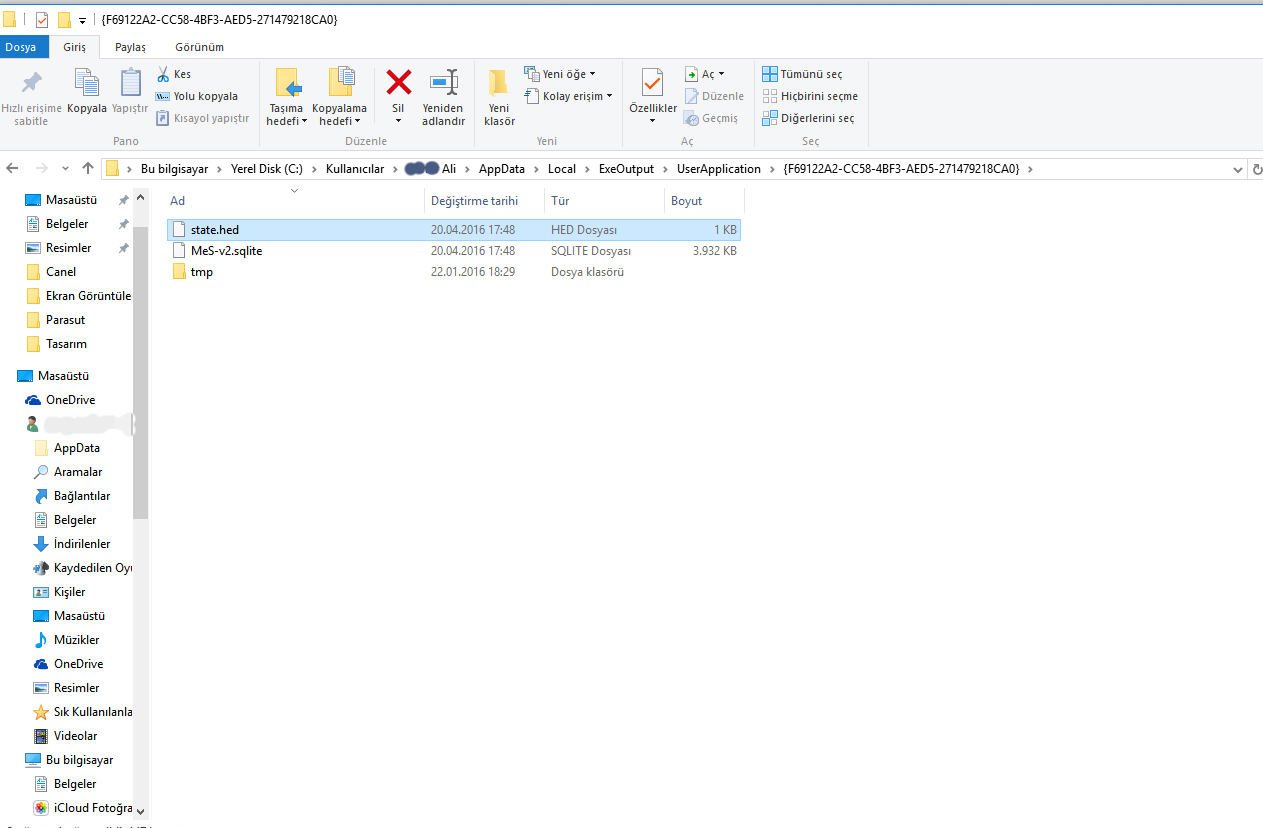Viewport: 1263px width, 828px height.
Task: Open Kopyalama hedefi copy-to menu
Action: pos(339,97)
